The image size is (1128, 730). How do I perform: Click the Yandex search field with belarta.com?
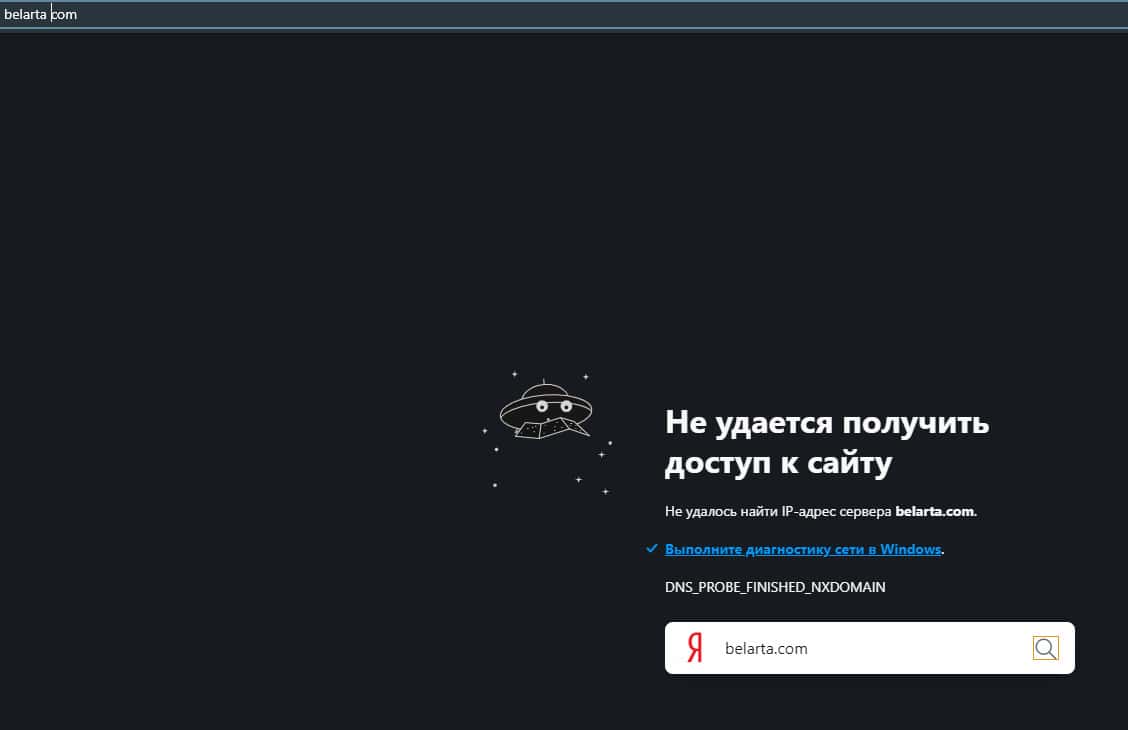pyautogui.click(x=872, y=649)
